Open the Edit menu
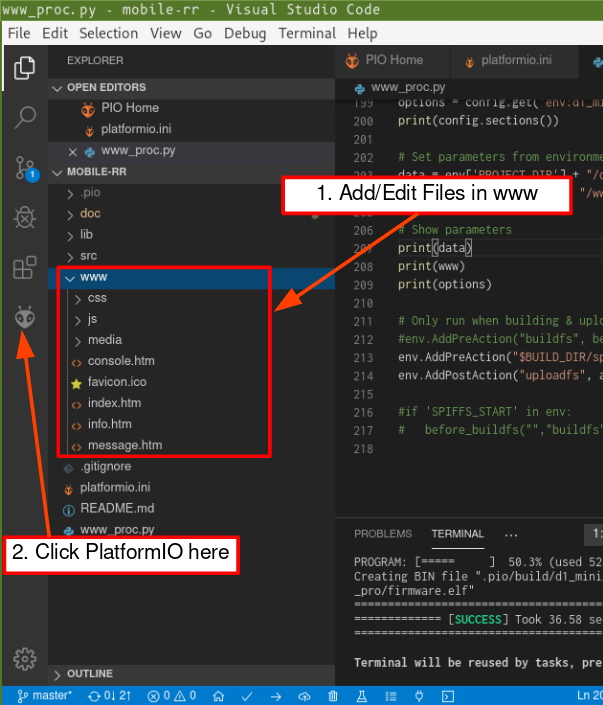Image resolution: width=603 pixels, height=705 pixels. coord(55,33)
